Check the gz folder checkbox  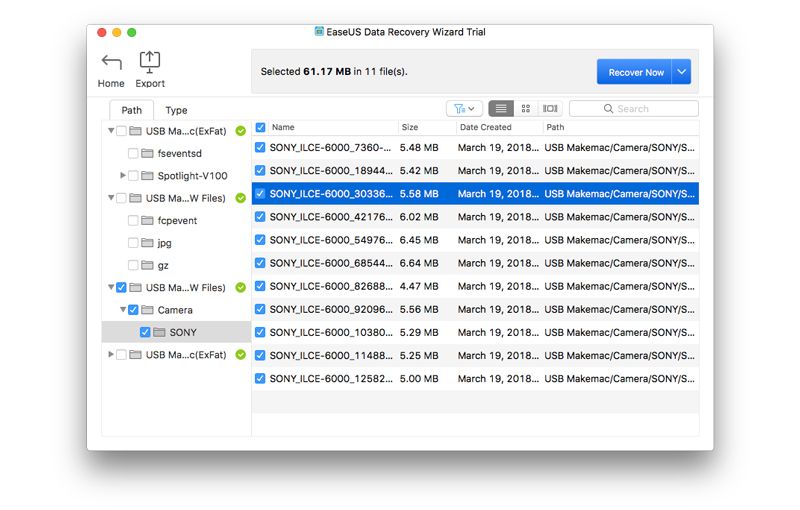[133, 265]
